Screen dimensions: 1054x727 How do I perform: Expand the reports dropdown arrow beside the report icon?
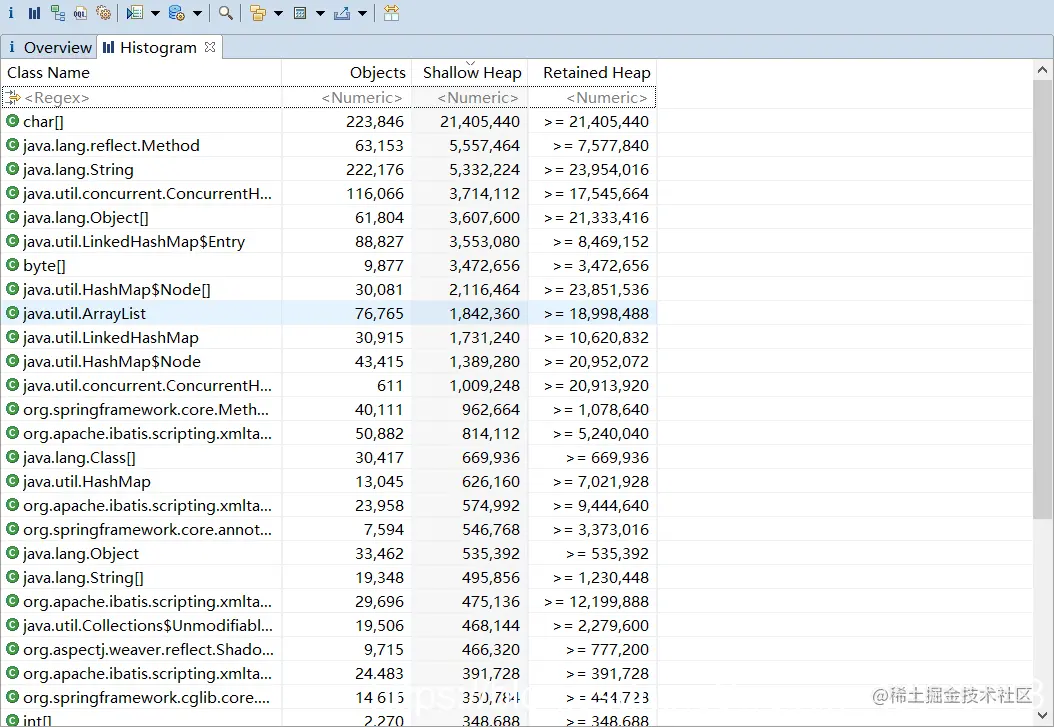point(155,13)
